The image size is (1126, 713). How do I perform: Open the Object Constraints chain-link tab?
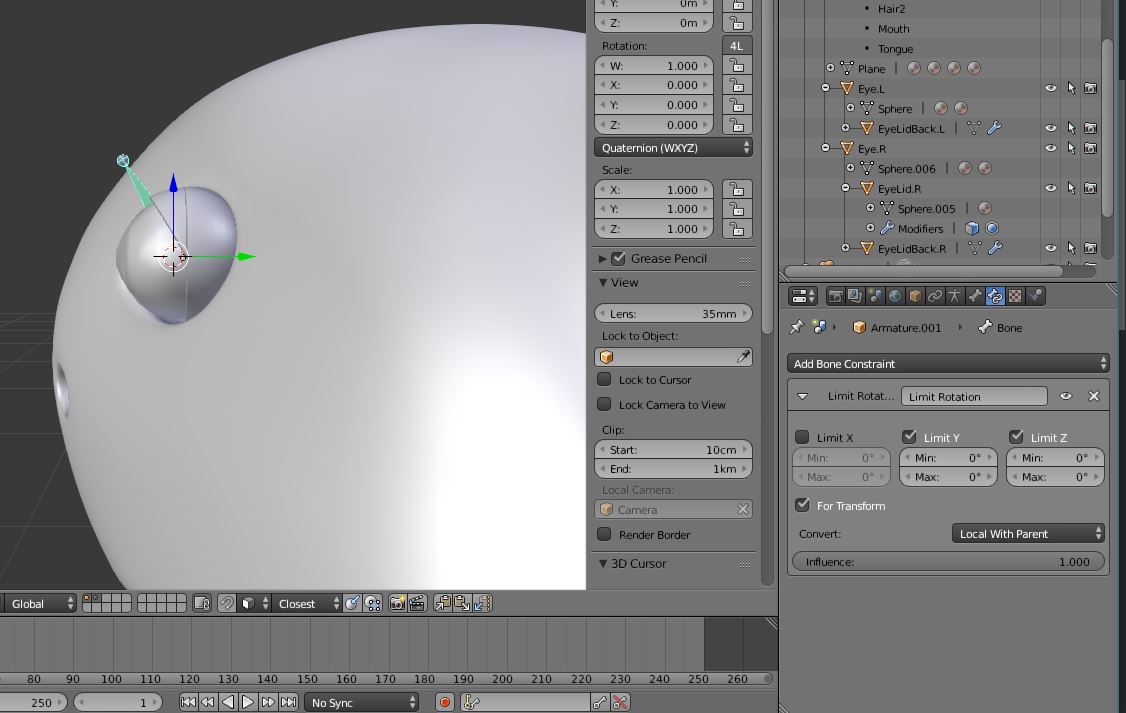[x=933, y=296]
